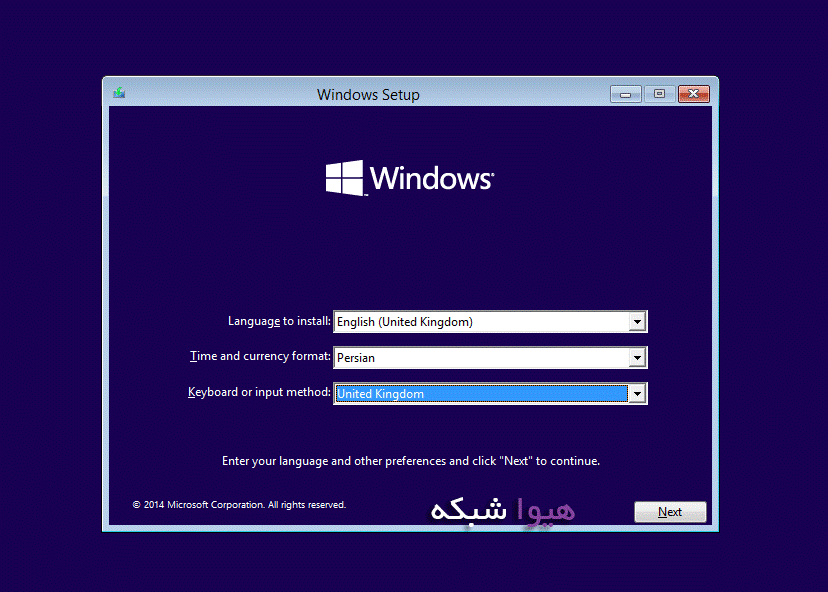This screenshot has width=828, height=592.
Task: Select the English (United Kingdom) language field
Action: pos(490,322)
